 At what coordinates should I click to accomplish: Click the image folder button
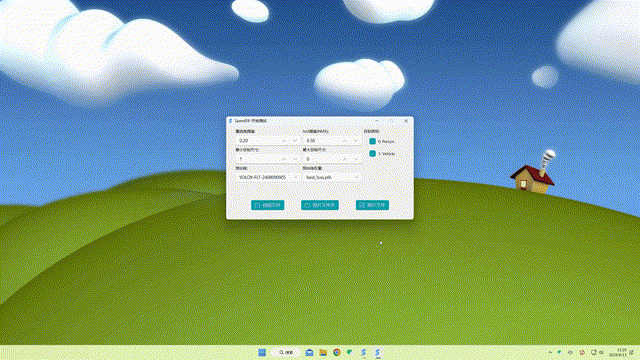coord(320,205)
